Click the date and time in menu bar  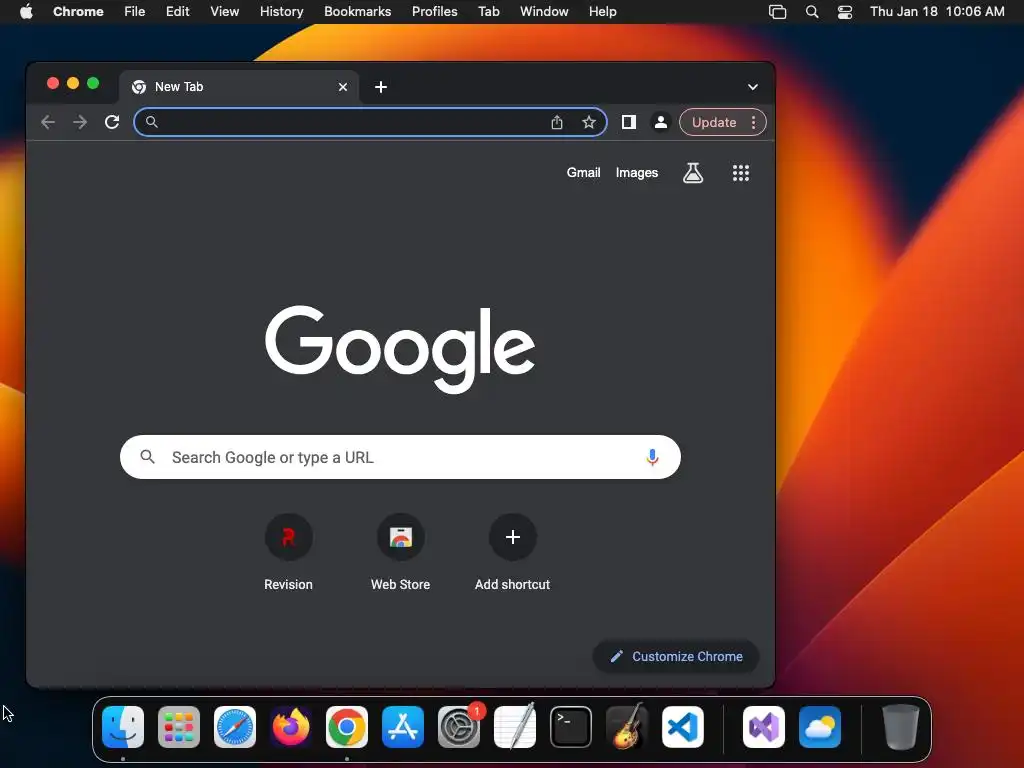pos(937,12)
